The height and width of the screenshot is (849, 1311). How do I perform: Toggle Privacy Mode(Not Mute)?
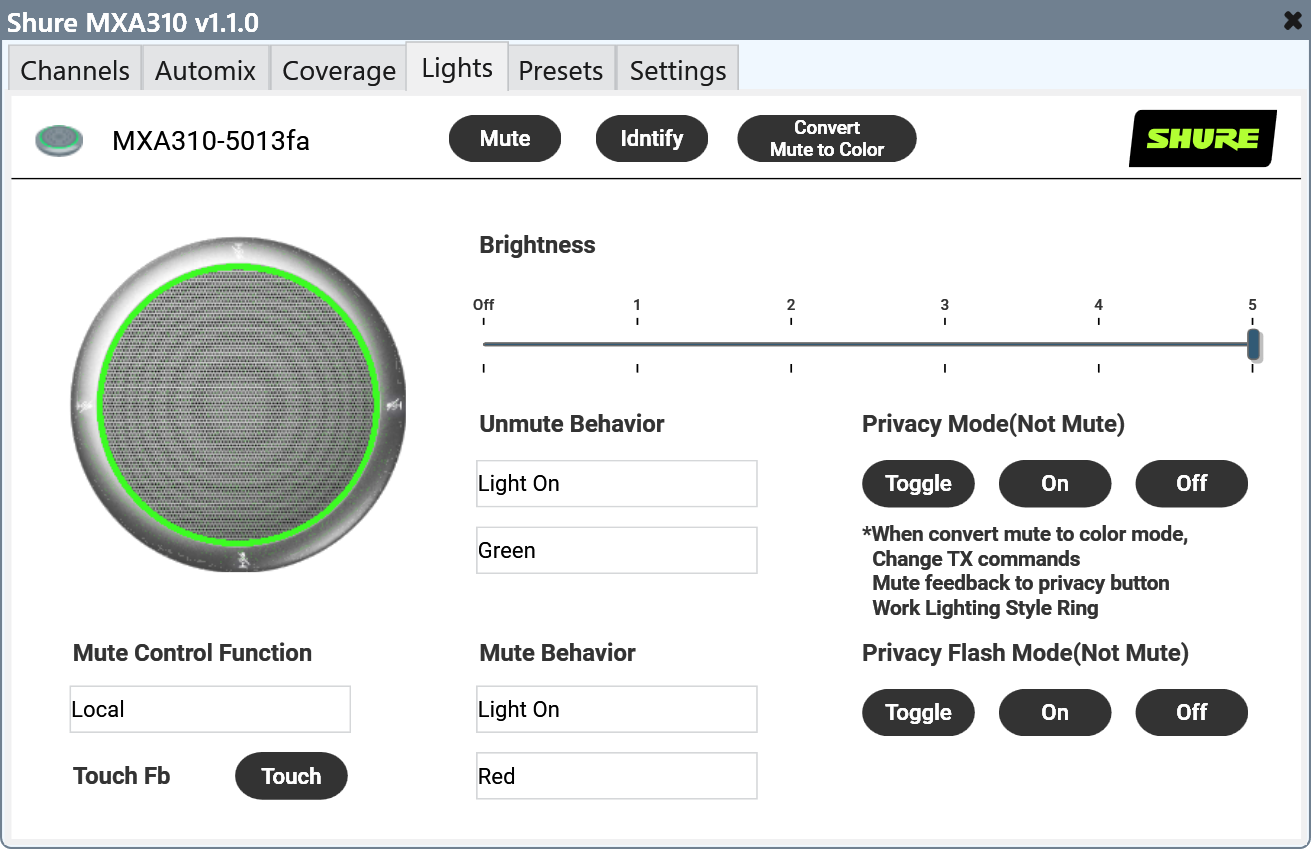coord(918,484)
